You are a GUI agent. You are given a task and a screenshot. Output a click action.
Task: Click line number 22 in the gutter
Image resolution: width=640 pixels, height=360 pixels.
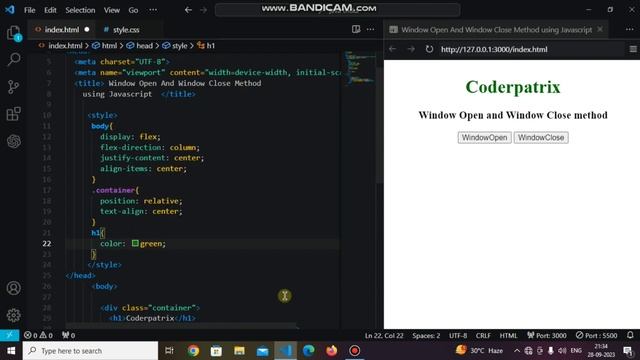pos(47,243)
